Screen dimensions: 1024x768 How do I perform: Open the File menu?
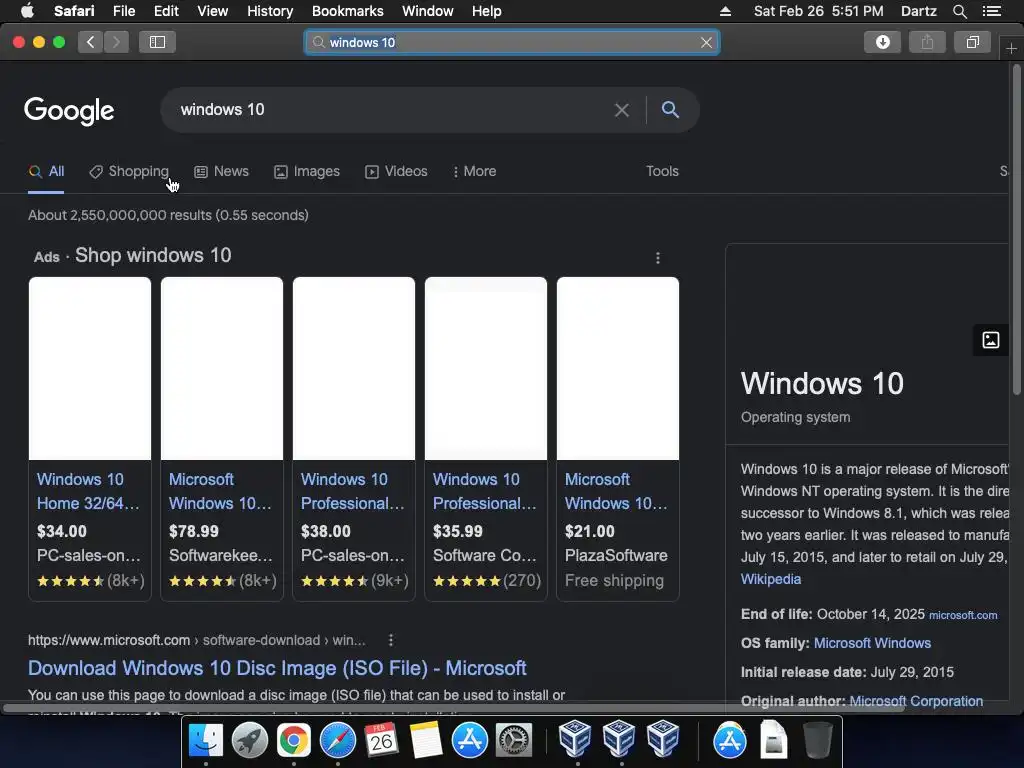click(x=123, y=11)
